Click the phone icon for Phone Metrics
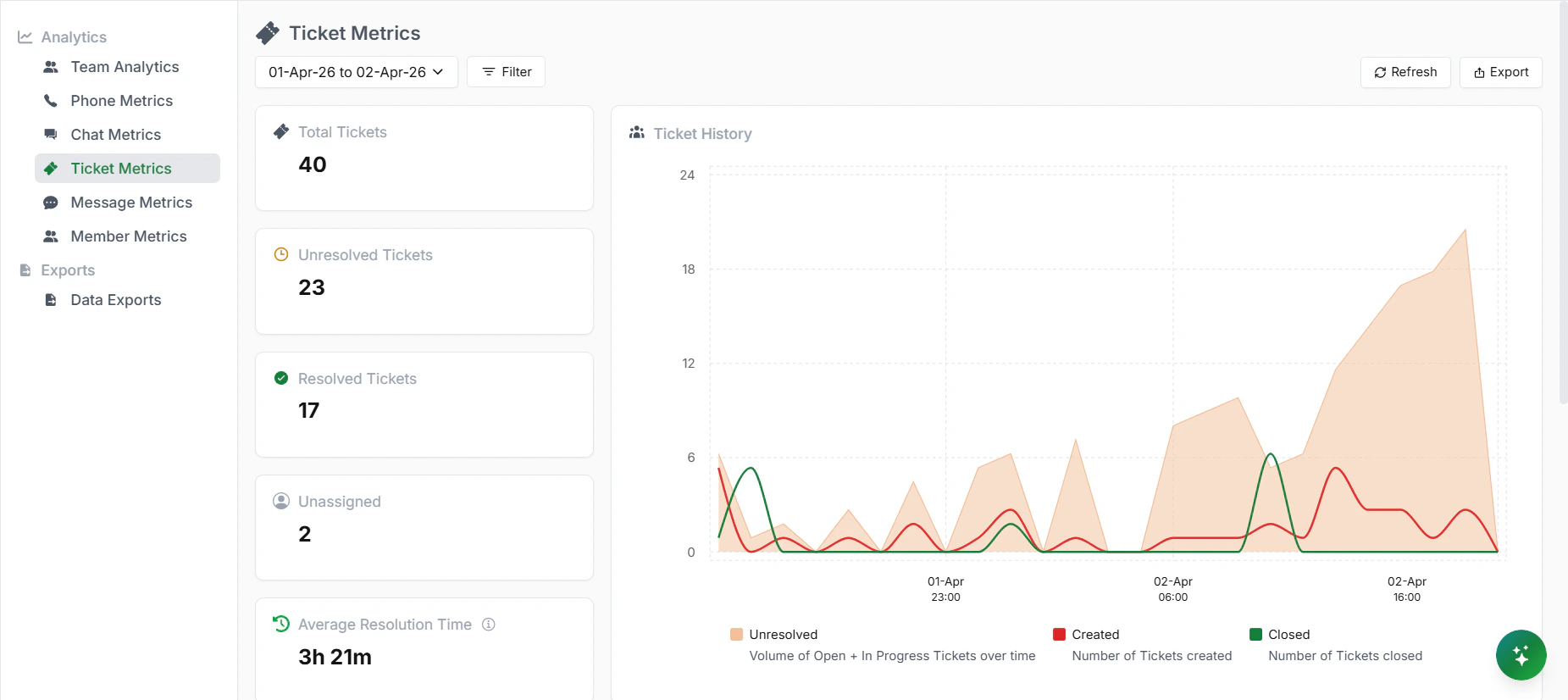 point(51,101)
